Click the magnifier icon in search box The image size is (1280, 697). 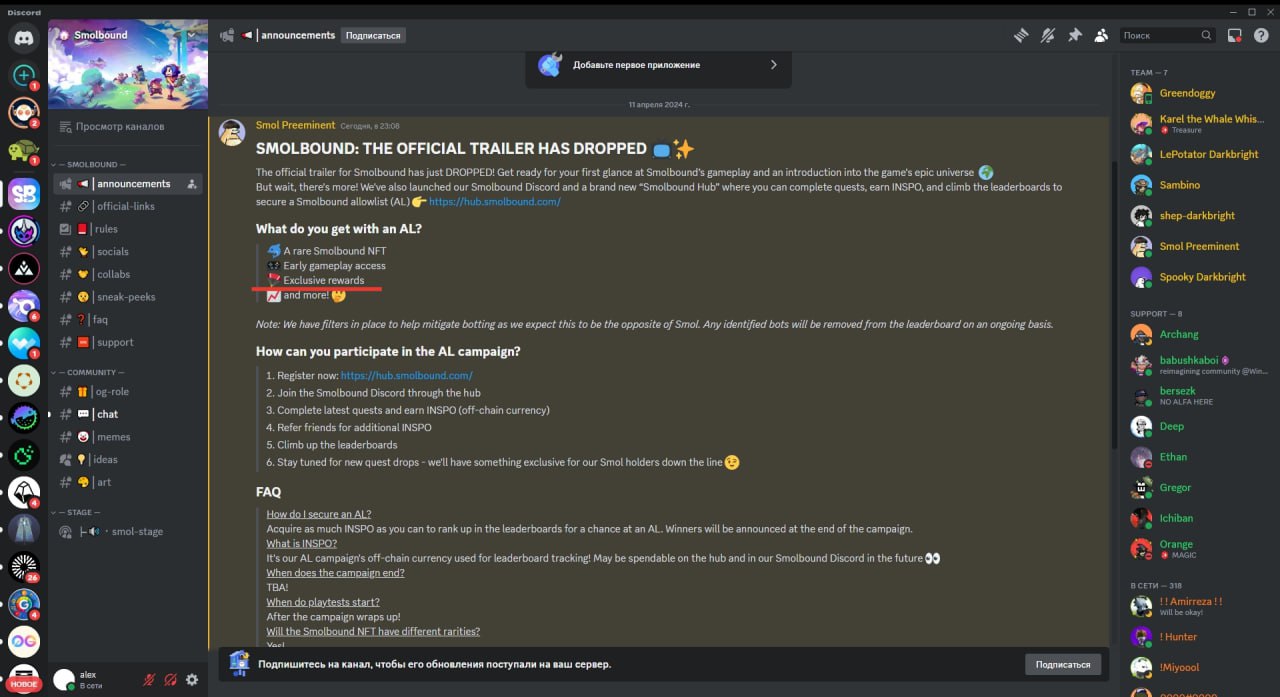point(1206,35)
